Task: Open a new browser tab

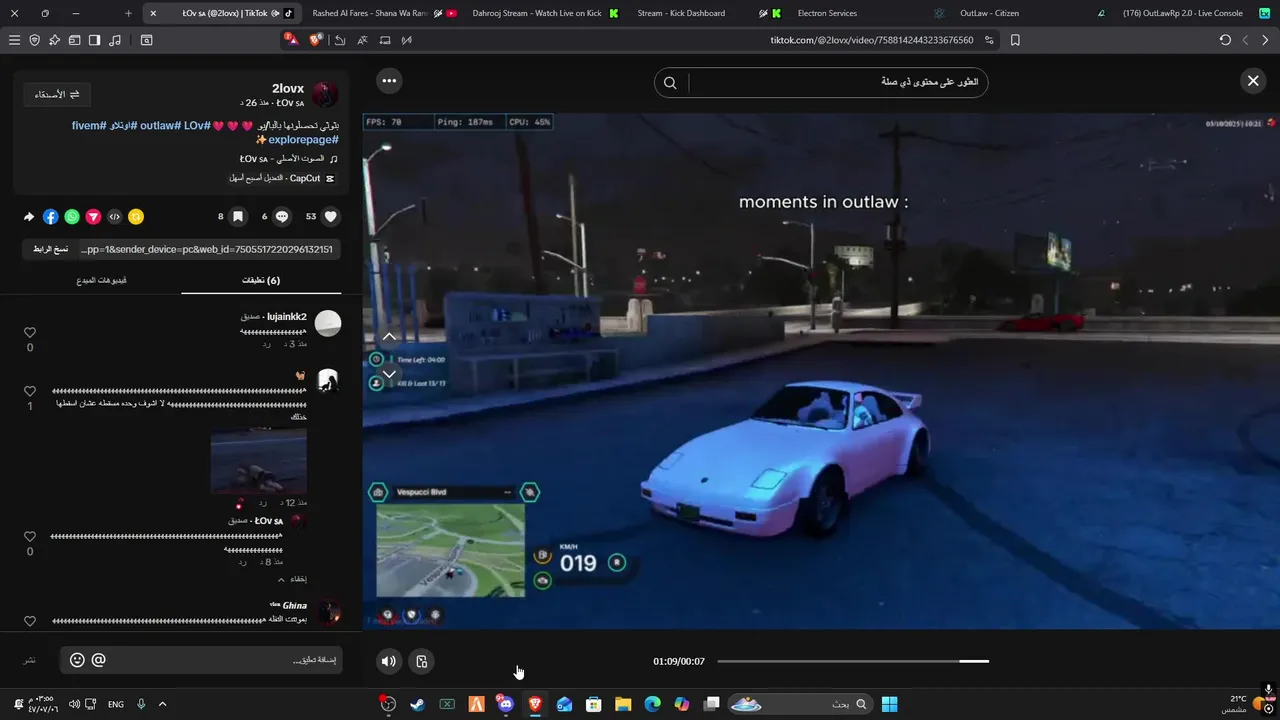Action: tap(128, 13)
